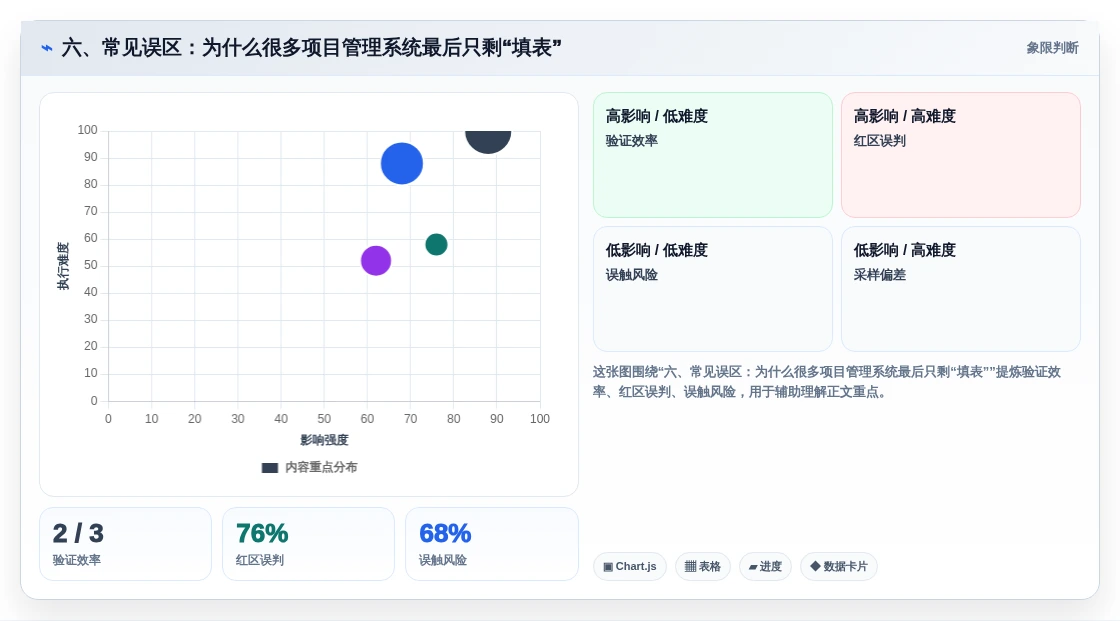Click the 象限判断 label in the header
The image size is (1120, 621).
(1052, 48)
